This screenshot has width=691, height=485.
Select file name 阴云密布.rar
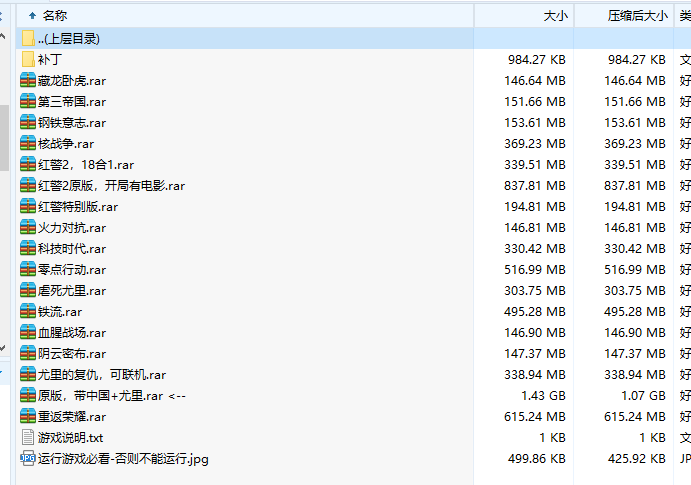click(x=72, y=354)
